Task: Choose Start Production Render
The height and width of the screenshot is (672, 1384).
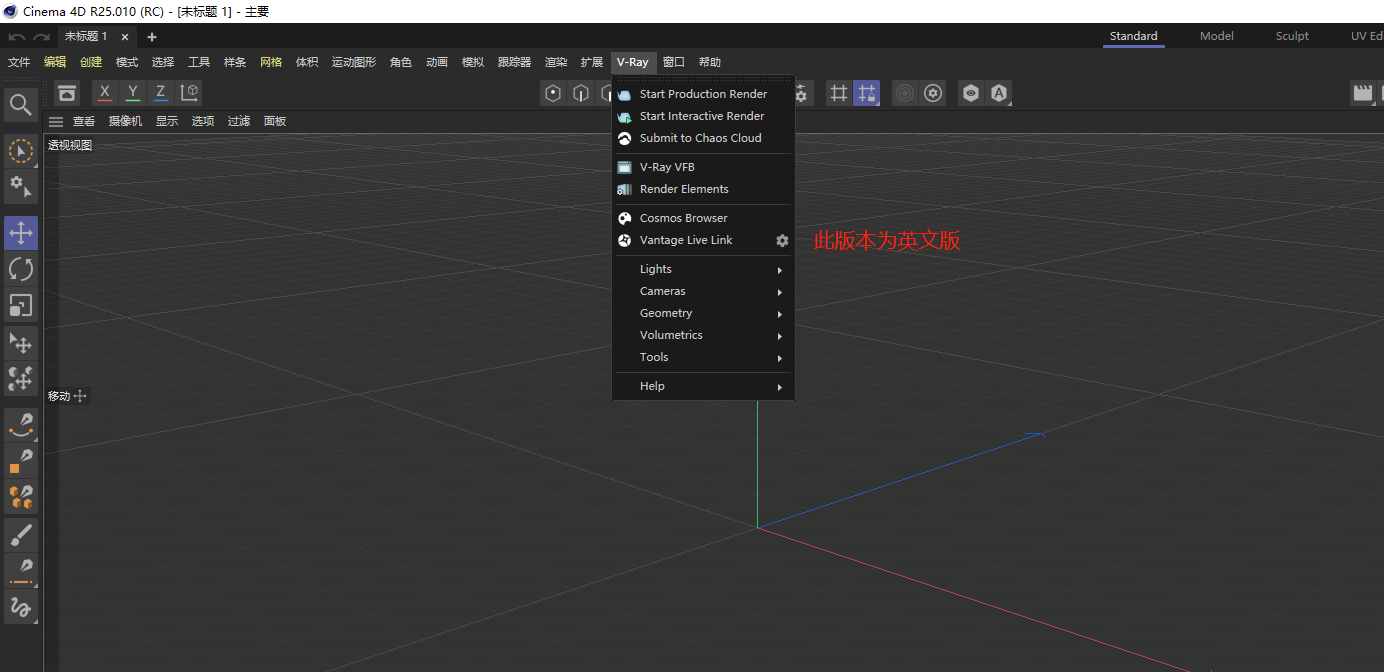Action: point(703,94)
